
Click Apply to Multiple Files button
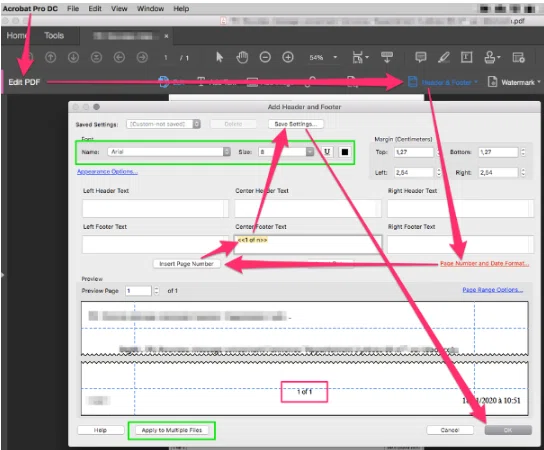[172, 430]
